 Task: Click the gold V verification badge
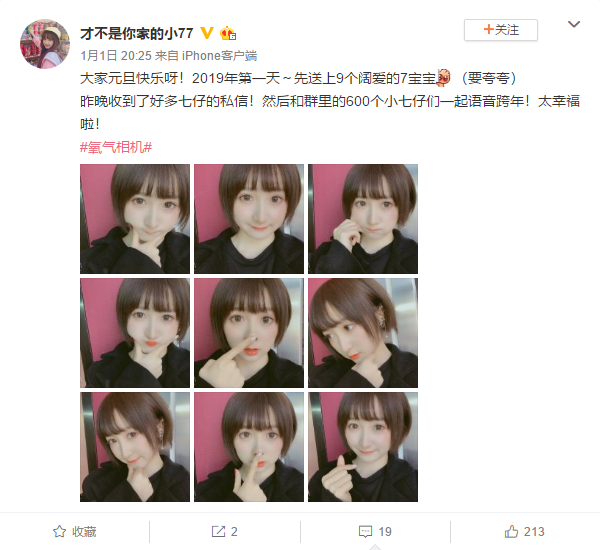[x=207, y=33]
